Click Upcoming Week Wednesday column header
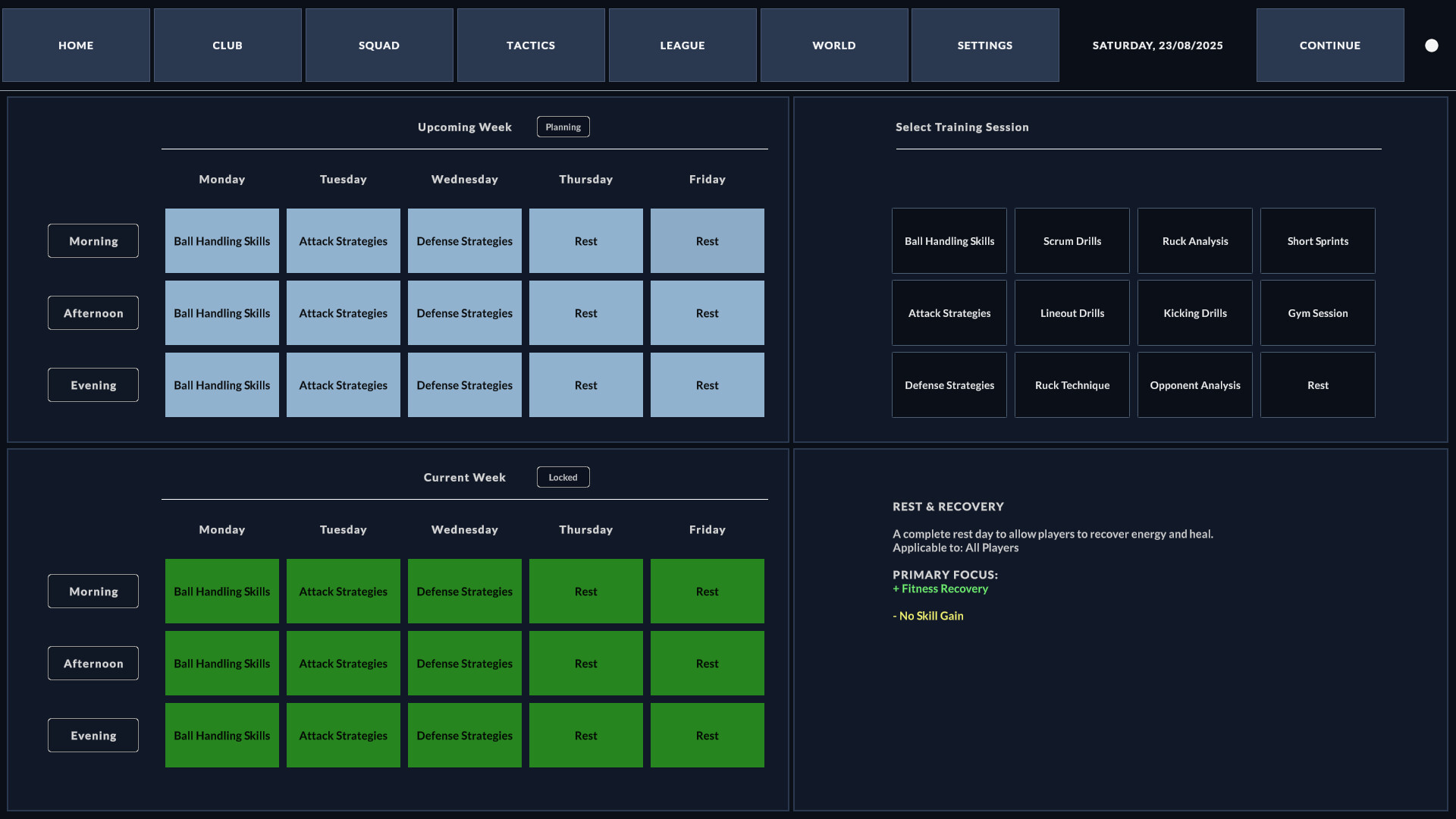 tap(465, 179)
